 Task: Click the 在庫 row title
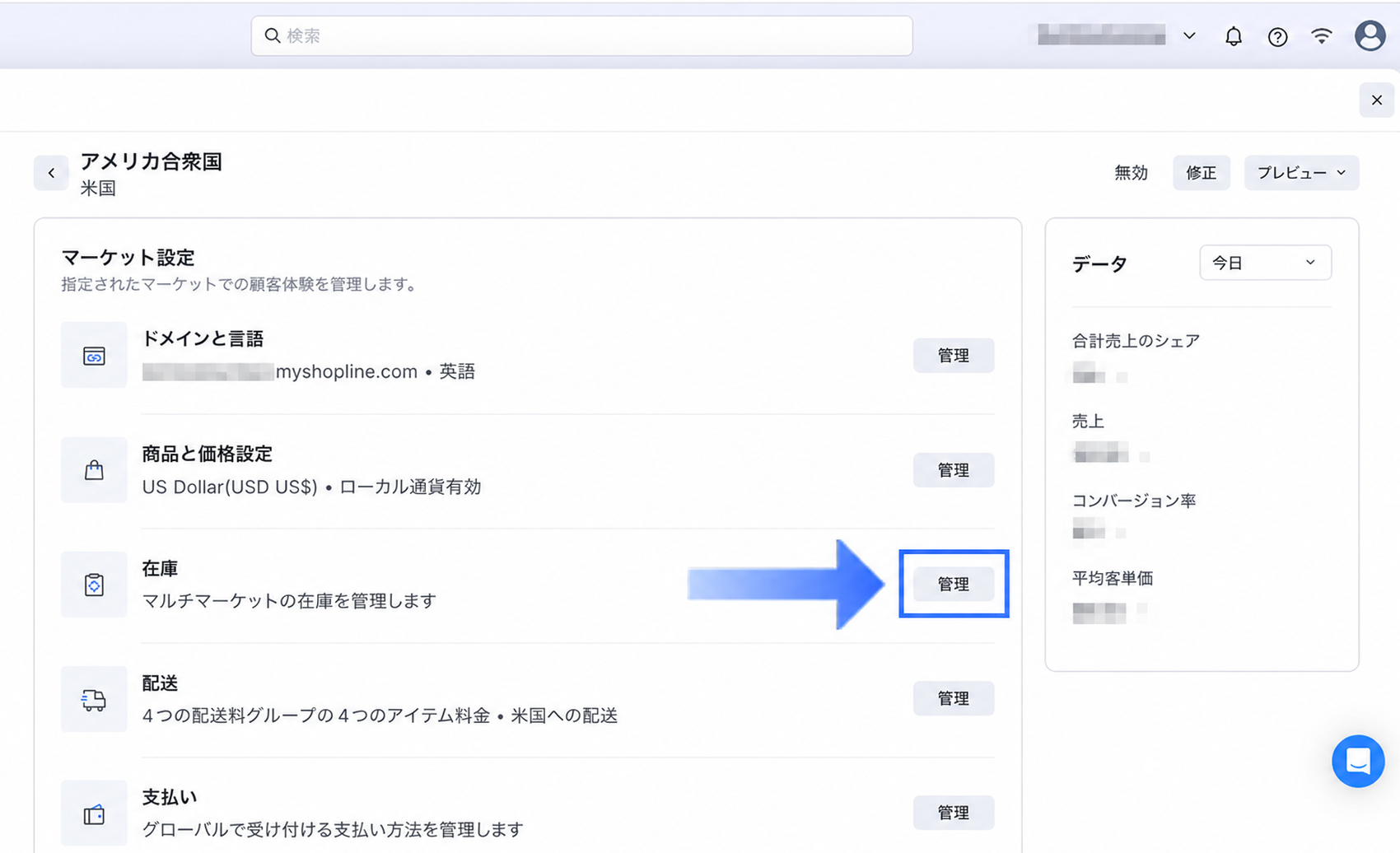pyautogui.click(x=160, y=569)
